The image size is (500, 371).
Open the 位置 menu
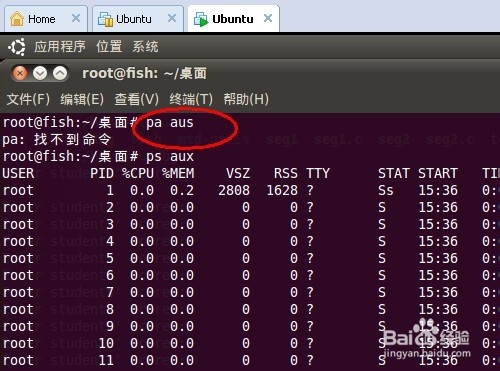click(x=109, y=46)
